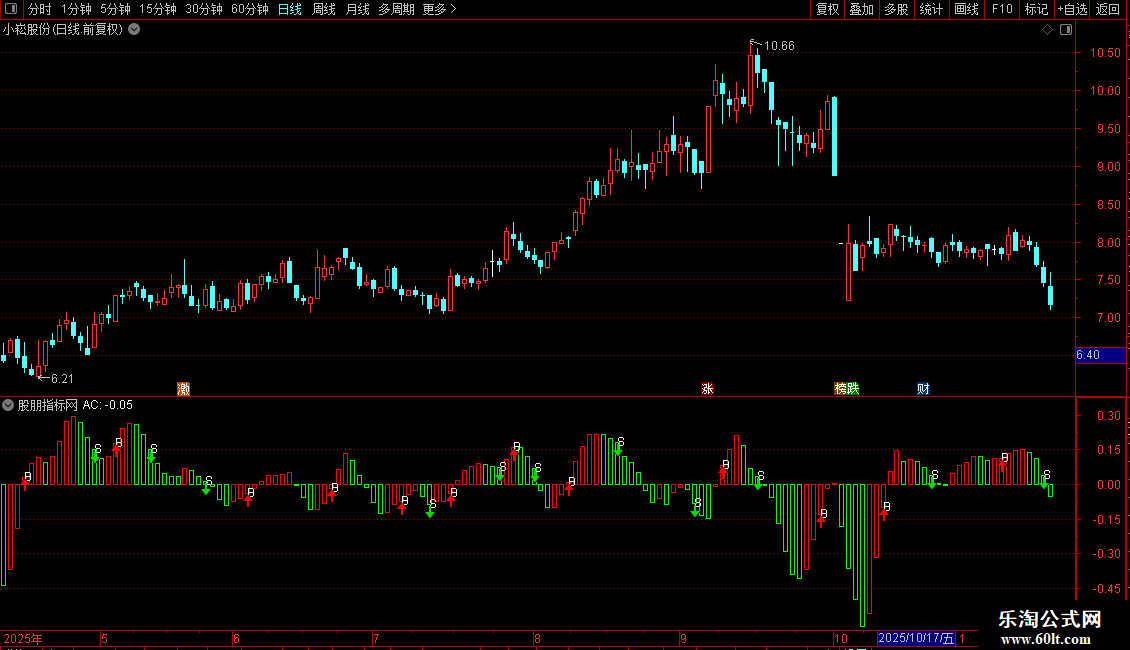
Task: Click the blue 财 event marker
Action: click(923, 389)
